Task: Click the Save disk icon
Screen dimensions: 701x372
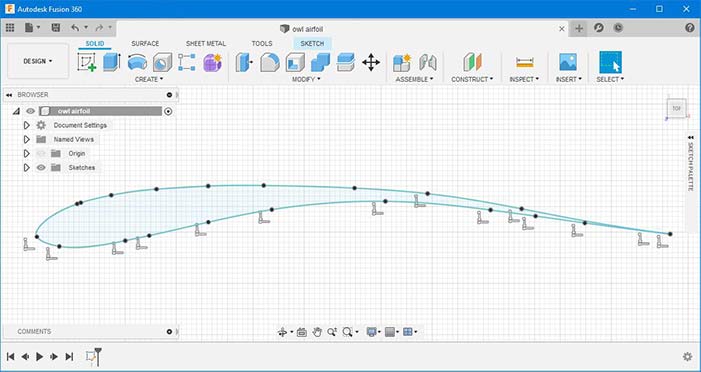Action: click(56, 28)
